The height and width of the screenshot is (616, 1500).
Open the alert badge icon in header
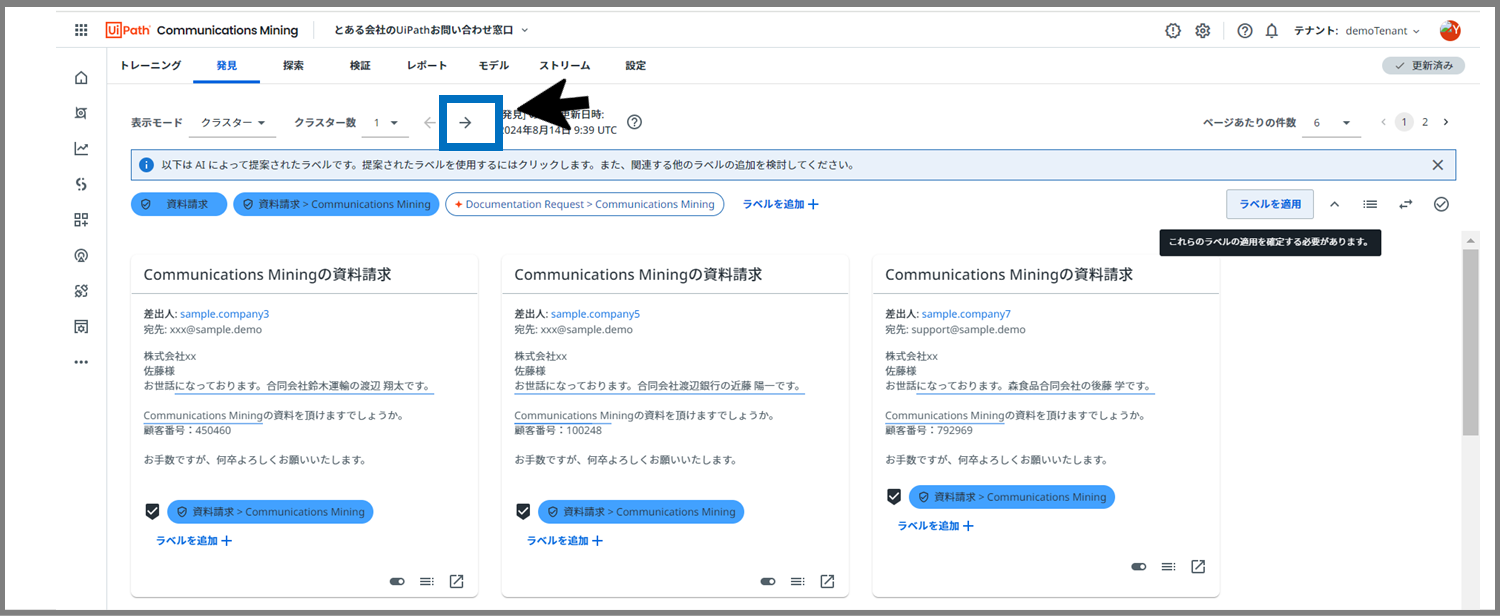1173,31
